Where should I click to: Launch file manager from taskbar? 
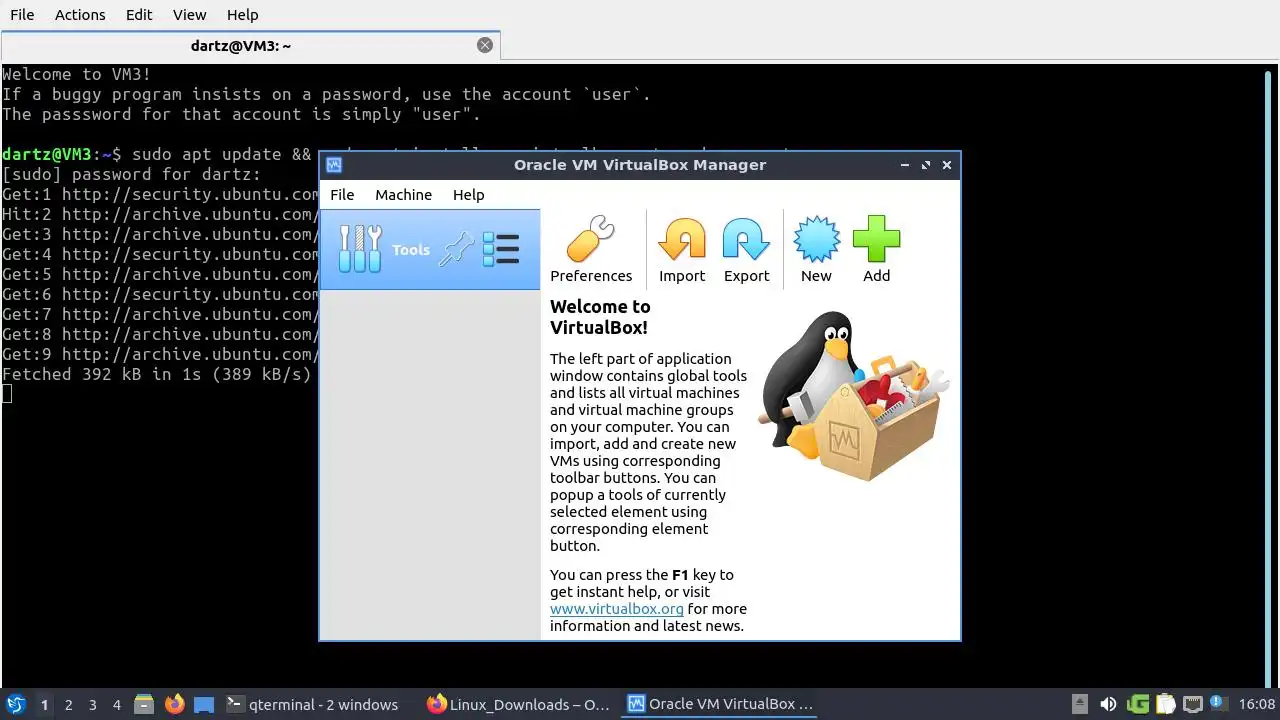(144, 704)
